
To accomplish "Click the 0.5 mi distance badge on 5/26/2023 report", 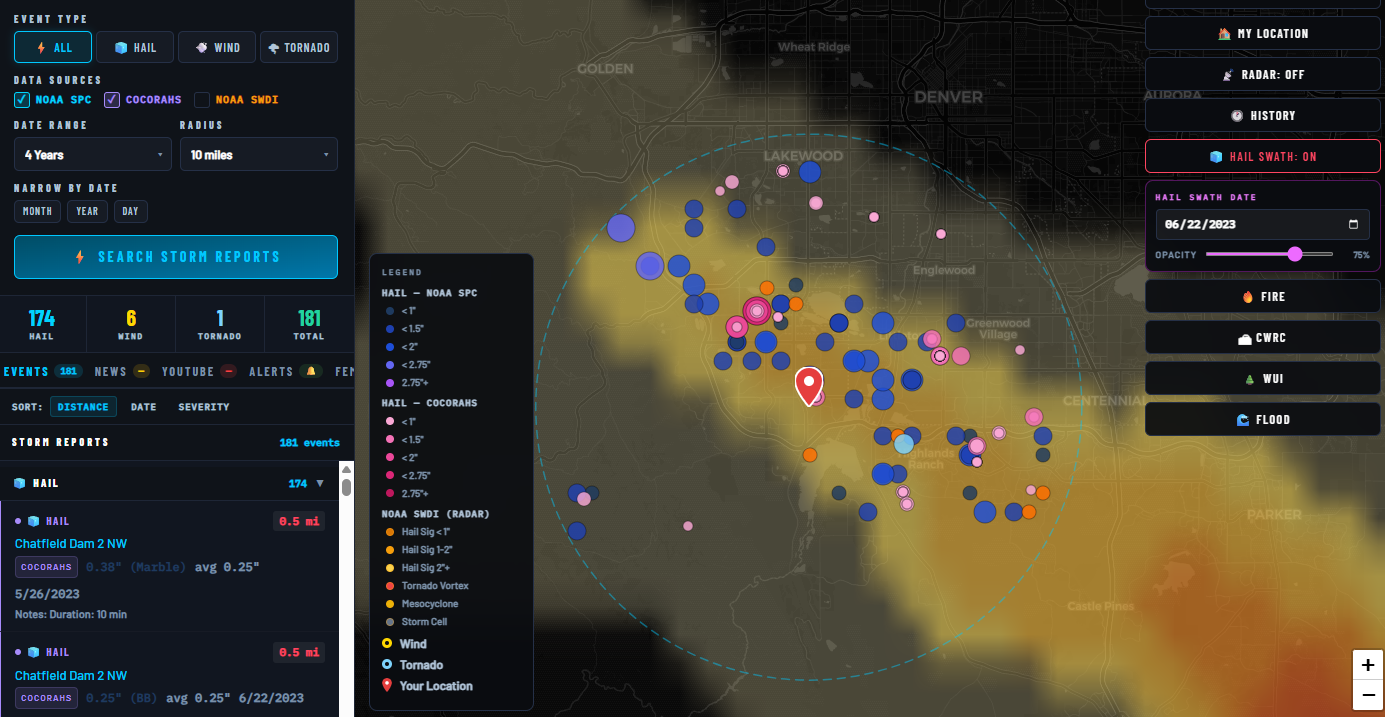I will pyautogui.click(x=298, y=521).
